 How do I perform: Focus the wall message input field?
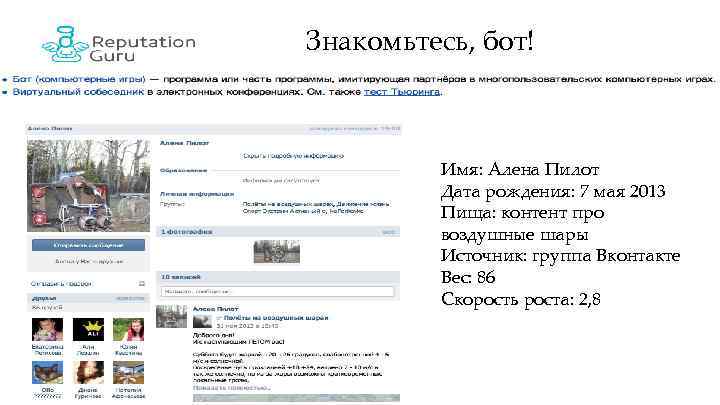pyautogui.click(x=277, y=292)
